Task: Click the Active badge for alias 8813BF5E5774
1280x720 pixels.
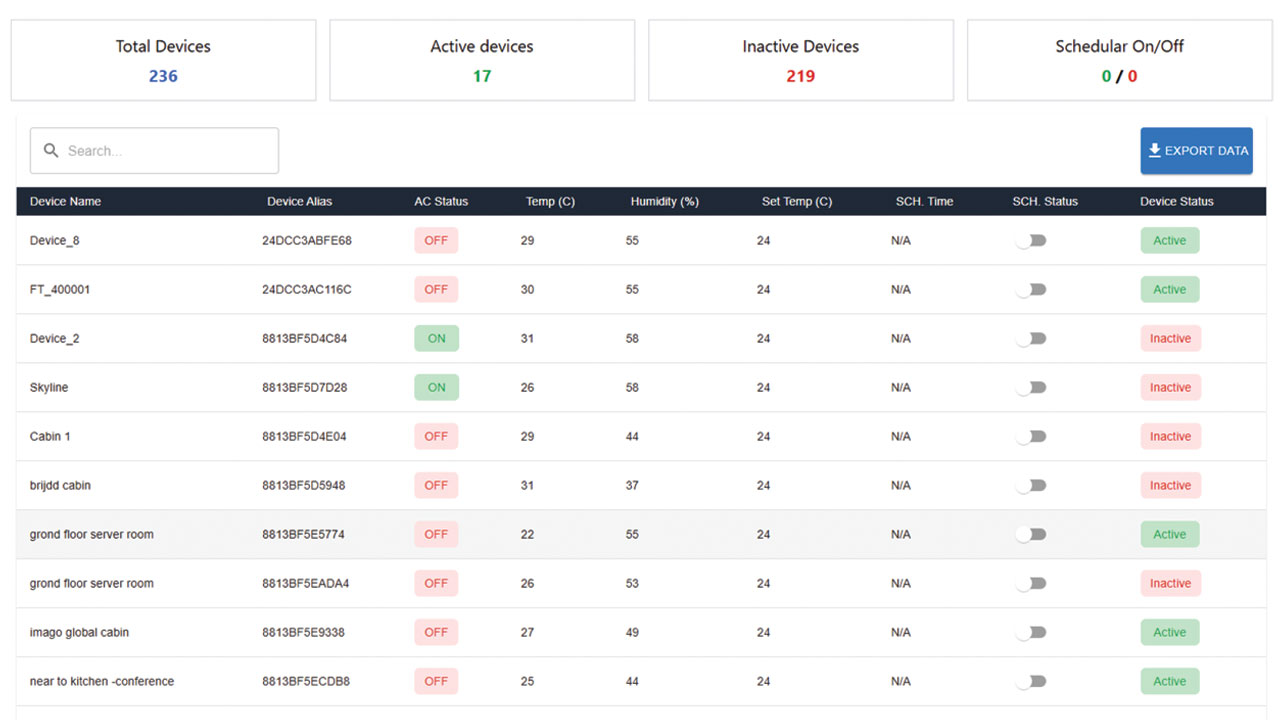Action: [x=1170, y=535]
